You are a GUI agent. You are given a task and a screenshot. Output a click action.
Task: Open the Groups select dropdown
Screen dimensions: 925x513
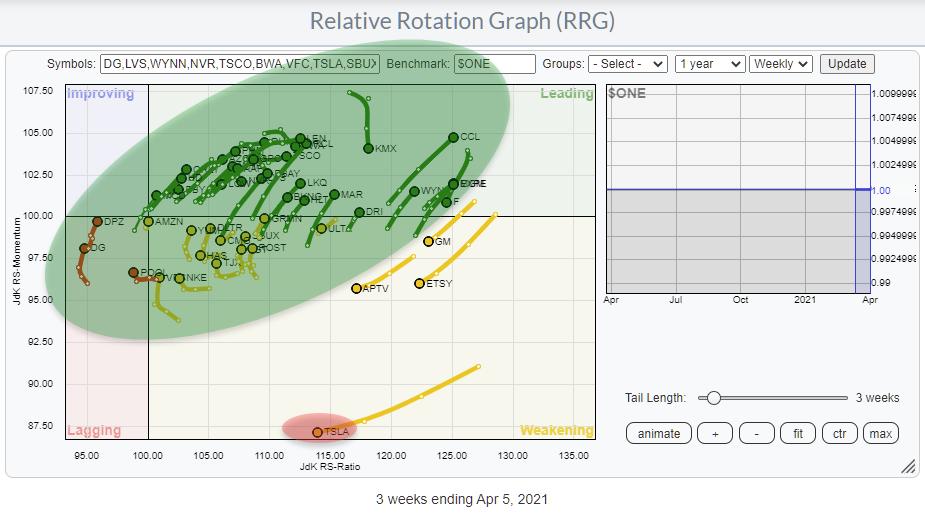click(627, 64)
